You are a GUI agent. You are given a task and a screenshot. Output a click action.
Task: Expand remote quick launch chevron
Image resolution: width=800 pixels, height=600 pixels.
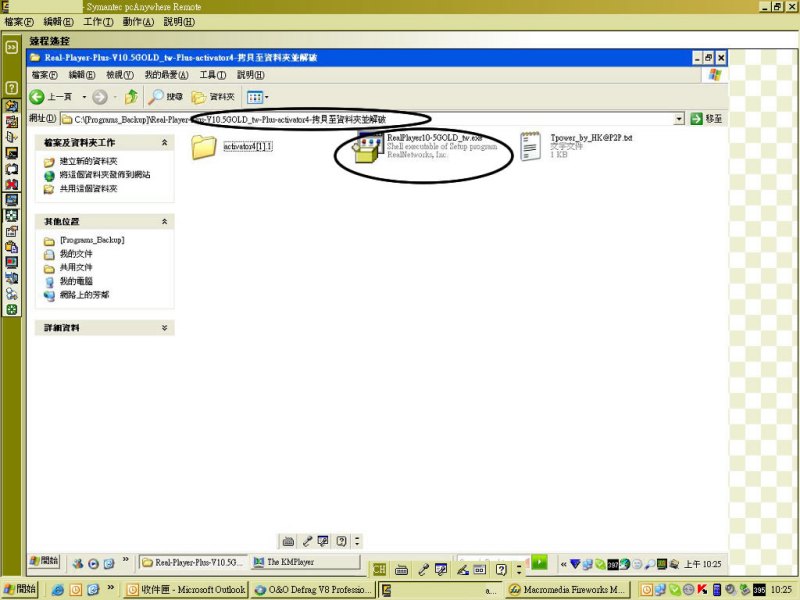126,560
